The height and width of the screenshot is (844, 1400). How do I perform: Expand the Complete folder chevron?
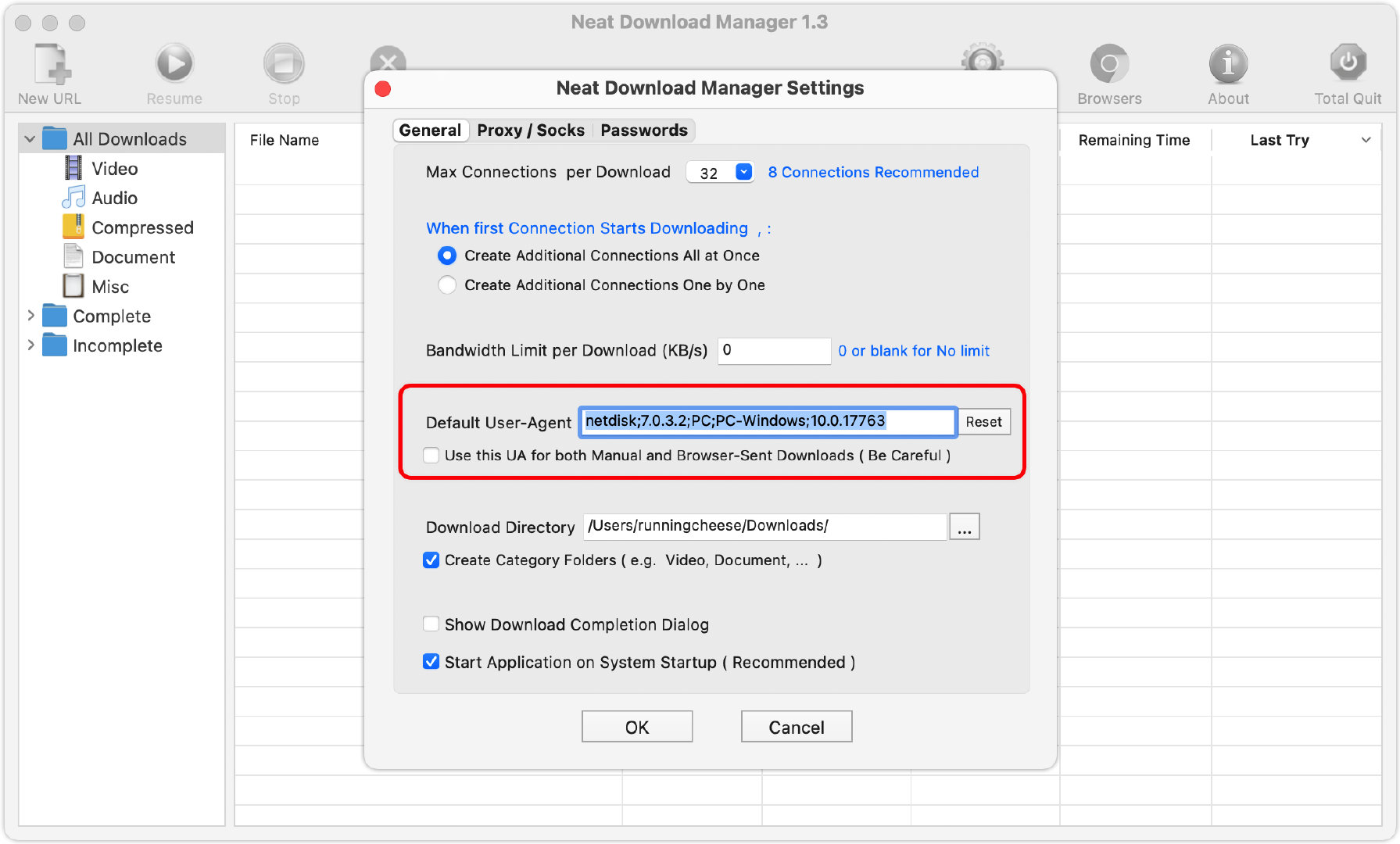(x=30, y=316)
